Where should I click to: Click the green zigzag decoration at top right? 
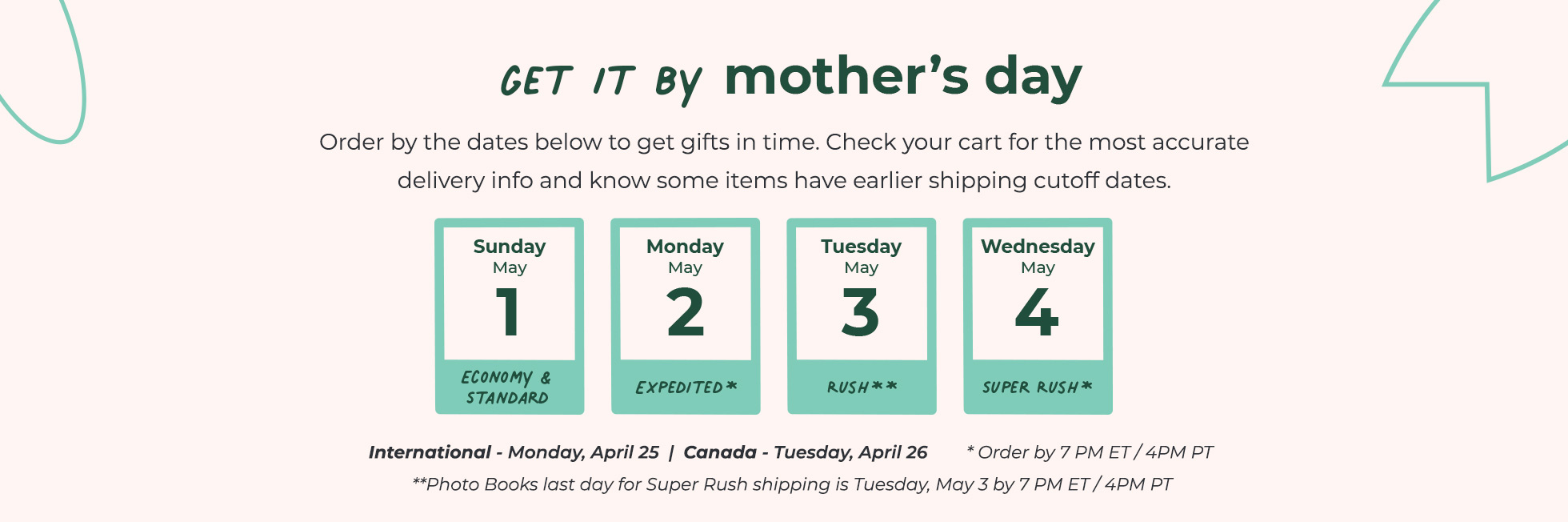[x=1476, y=90]
